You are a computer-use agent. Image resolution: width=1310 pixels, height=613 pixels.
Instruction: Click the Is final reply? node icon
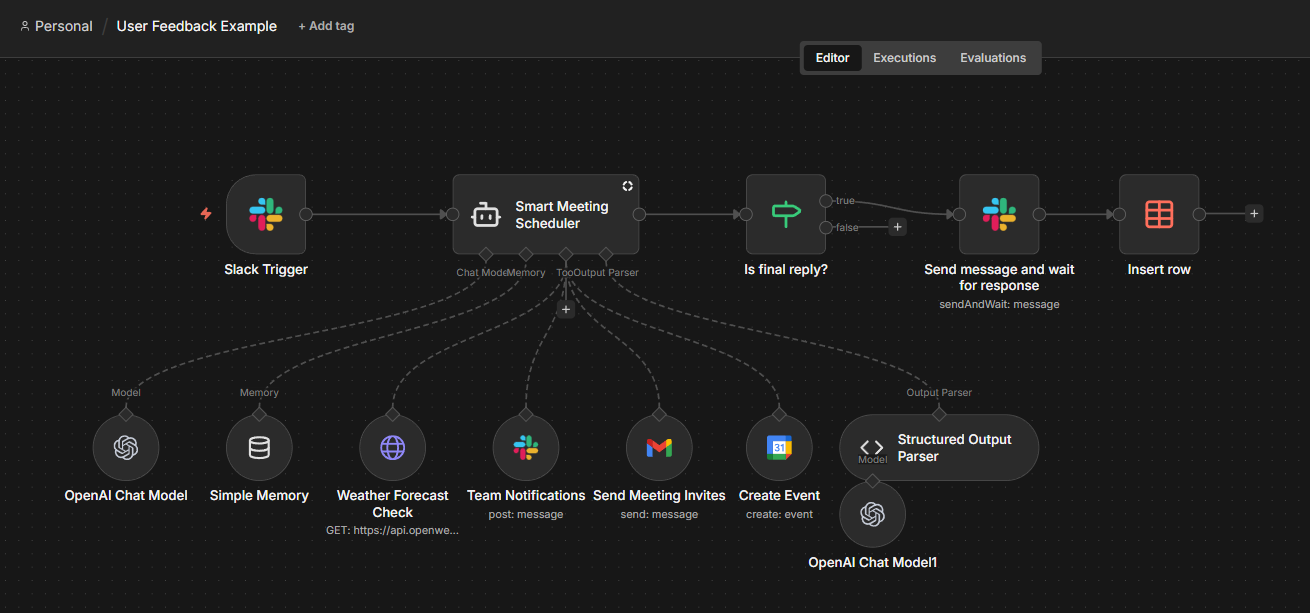point(785,213)
